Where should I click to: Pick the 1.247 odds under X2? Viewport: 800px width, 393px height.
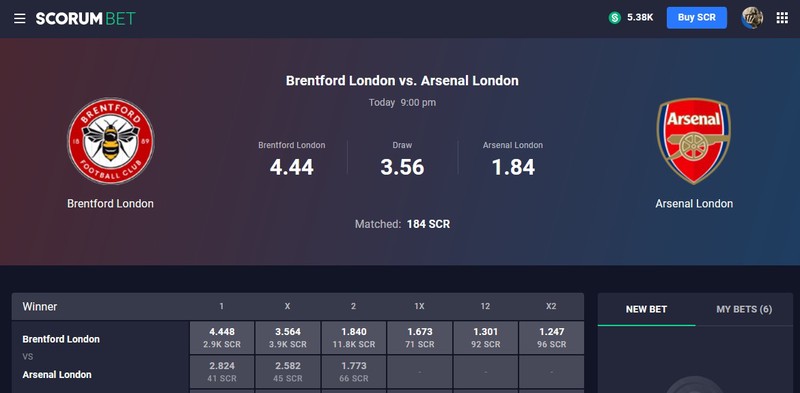(552, 337)
